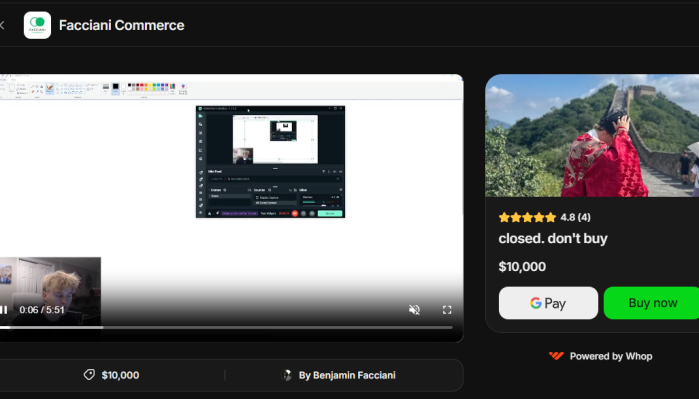Click the $10,000 price under the video
The width and height of the screenshot is (699, 399).
(120, 375)
